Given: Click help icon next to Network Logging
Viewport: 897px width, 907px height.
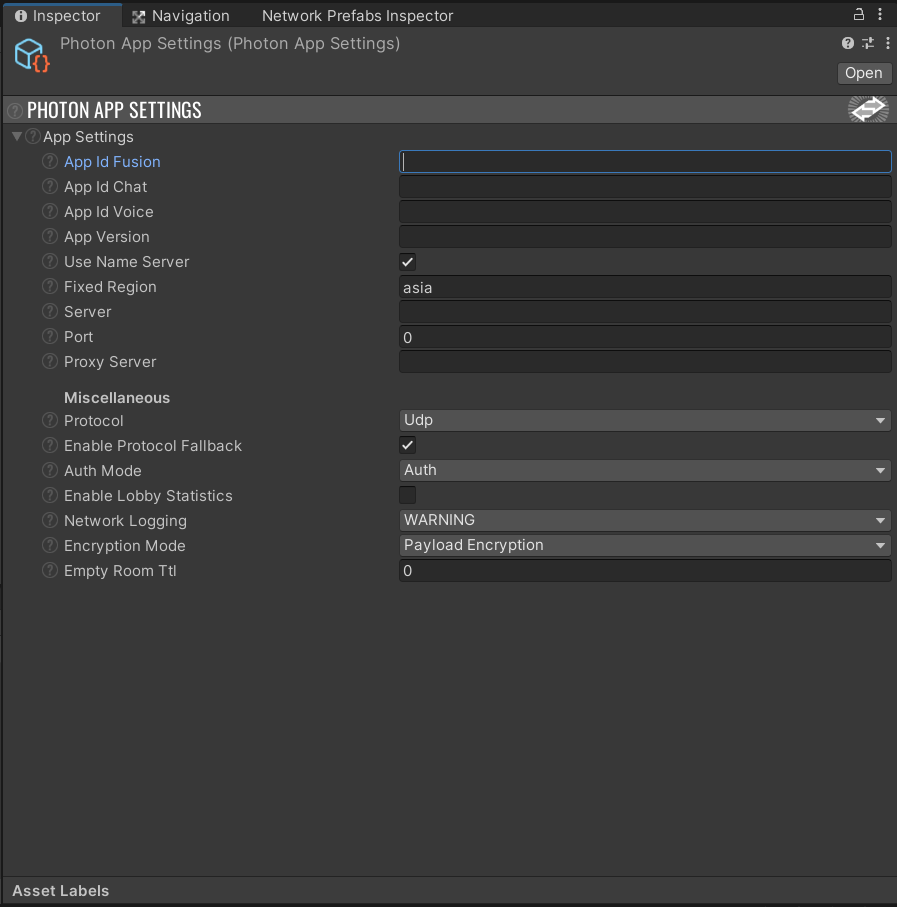Looking at the screenshot, I should coord(50,520).
